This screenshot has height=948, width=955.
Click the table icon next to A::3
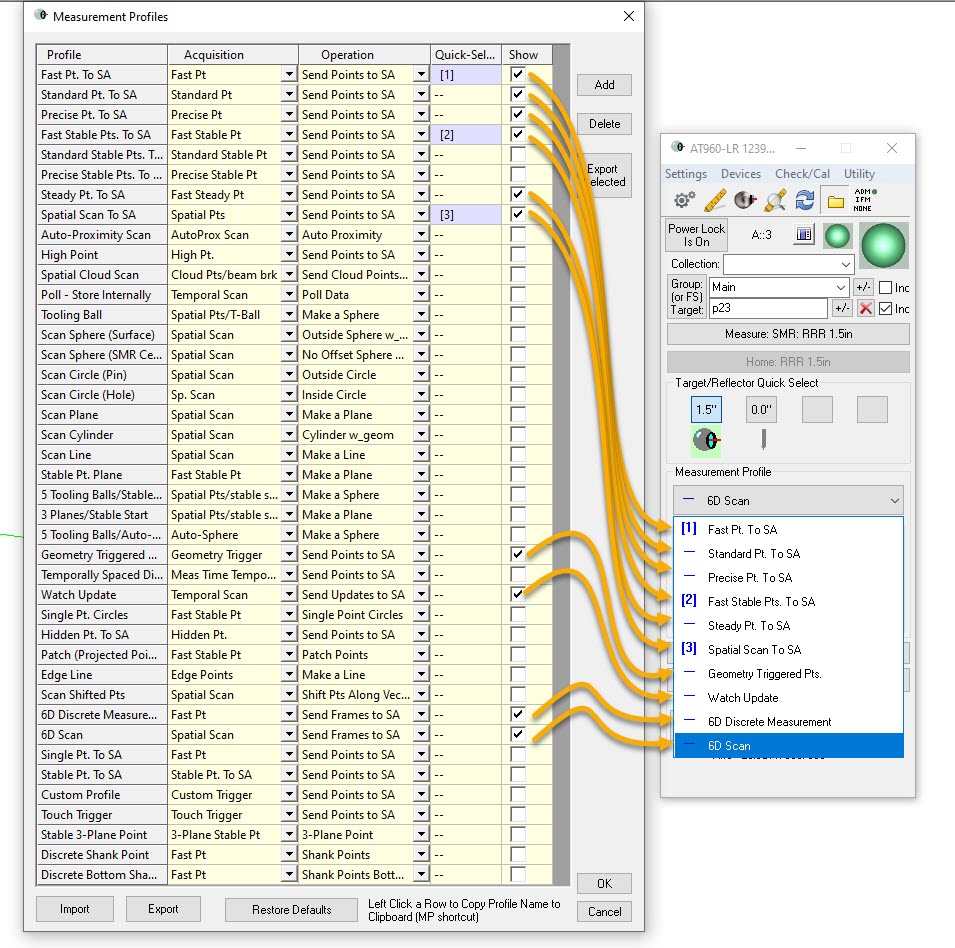coord(803,234)
